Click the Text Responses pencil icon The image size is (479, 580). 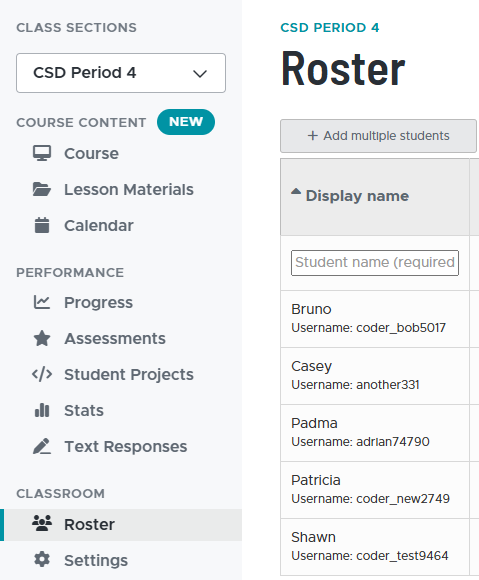[42, 446]
